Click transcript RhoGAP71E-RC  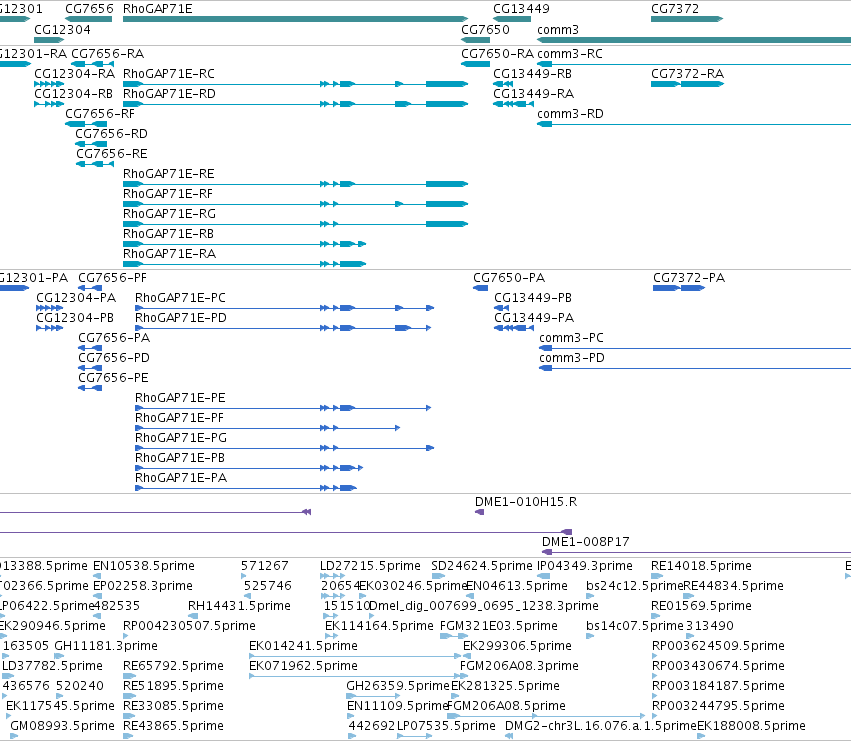pos(295,84)
